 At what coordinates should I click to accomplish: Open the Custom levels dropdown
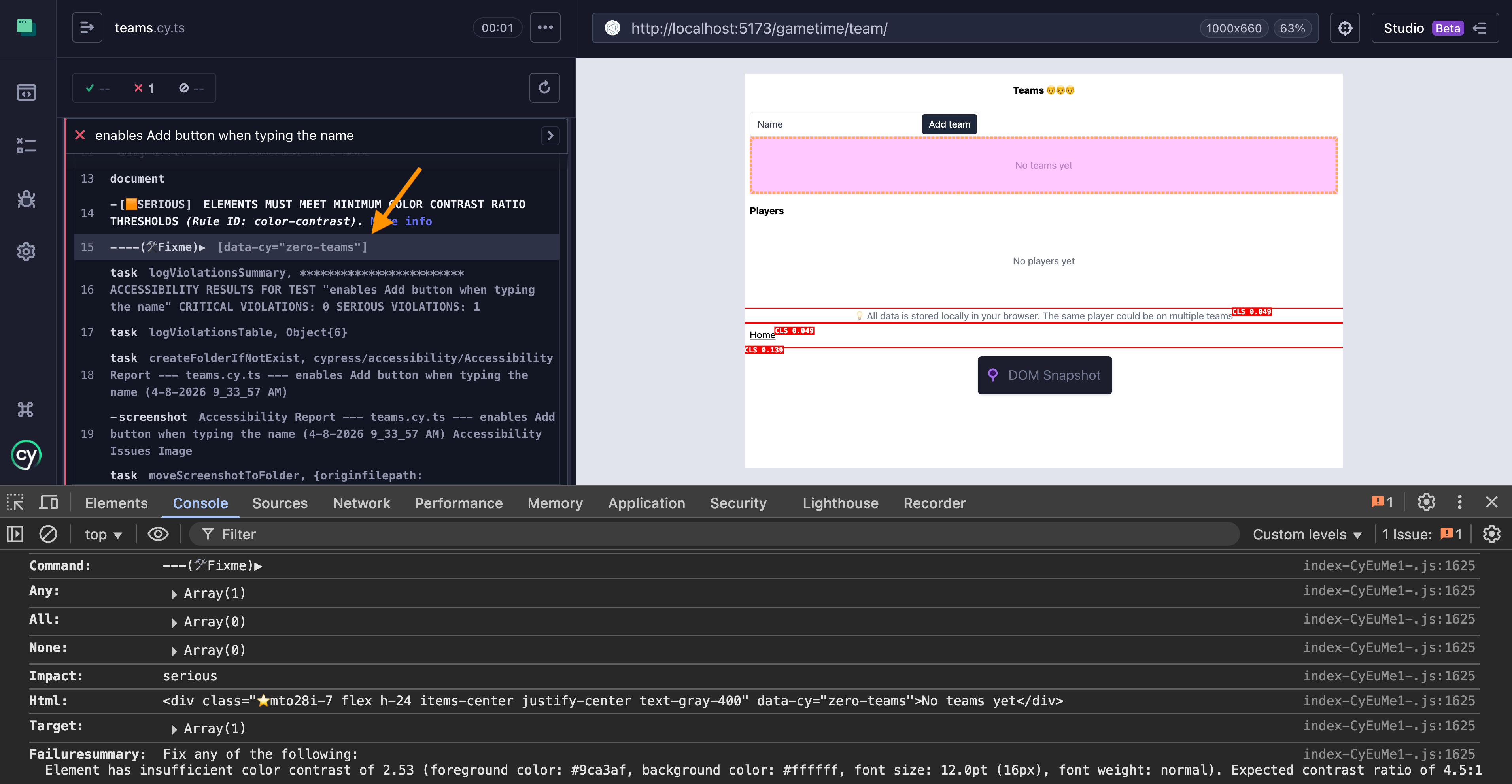pyautogui.click(x=1308, y=533)
